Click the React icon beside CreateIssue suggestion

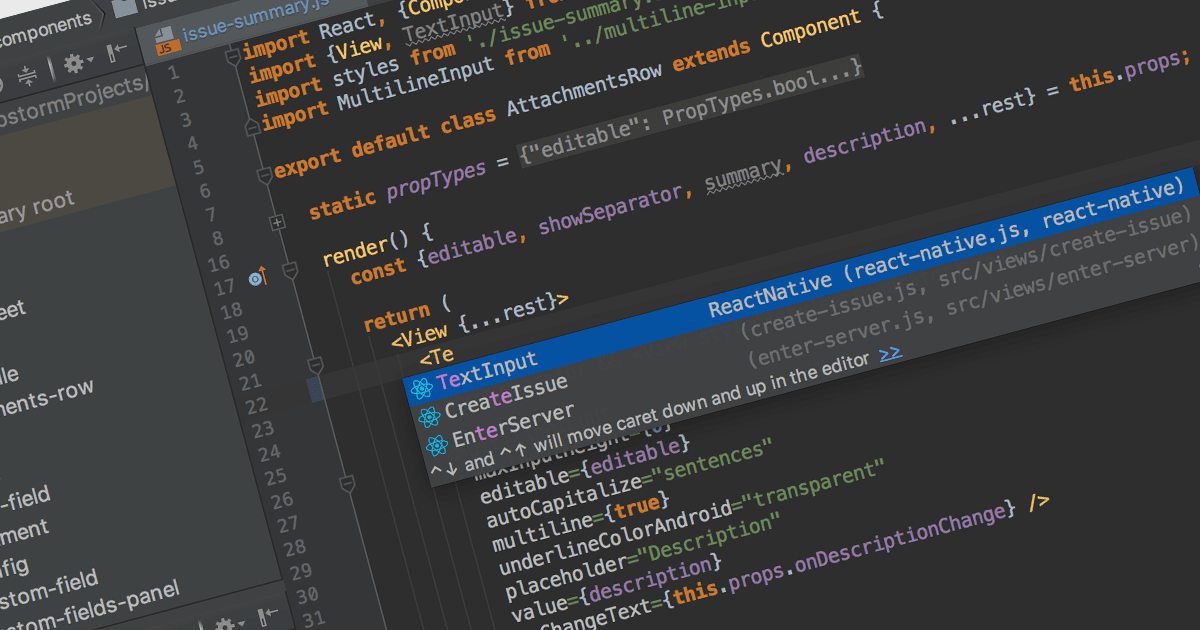[x=429, y=417]
